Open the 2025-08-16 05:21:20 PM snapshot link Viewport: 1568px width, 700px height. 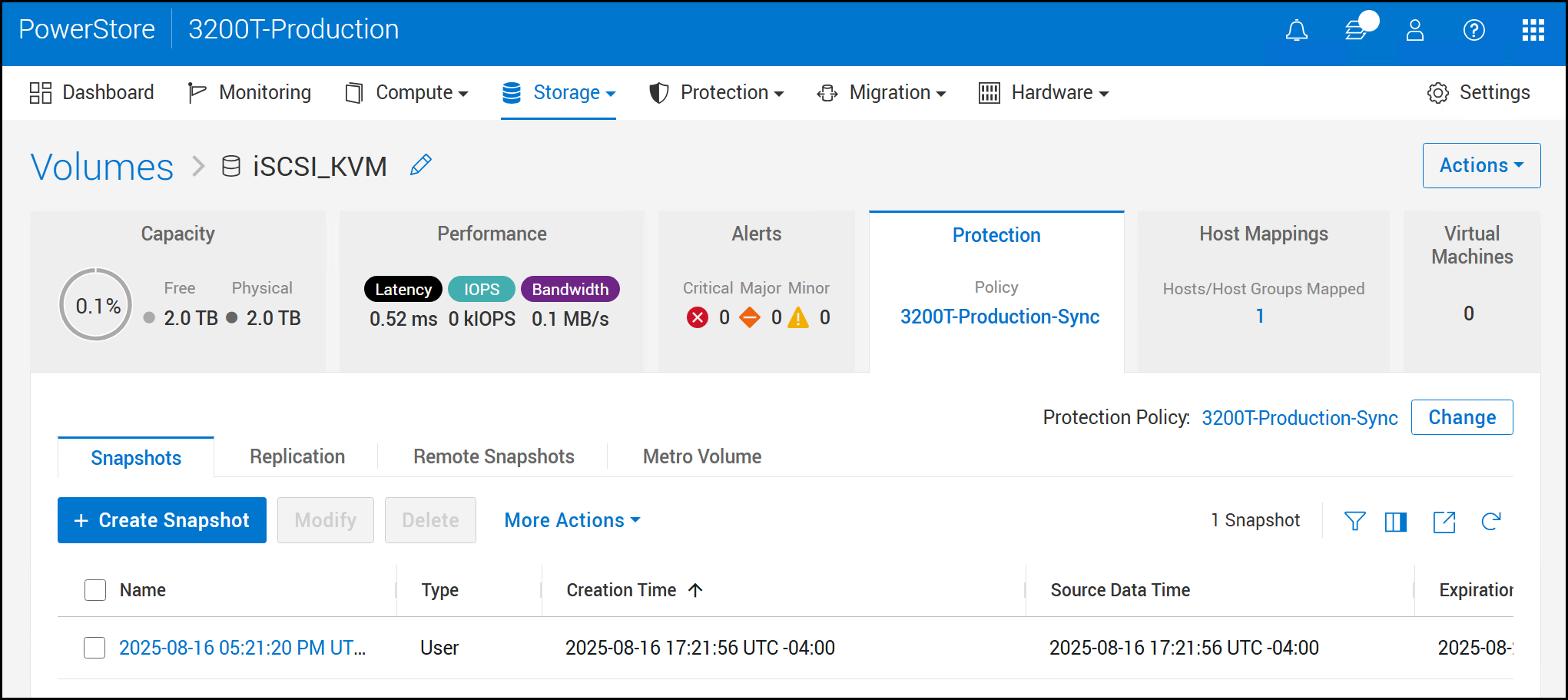(x=242, y=648)
